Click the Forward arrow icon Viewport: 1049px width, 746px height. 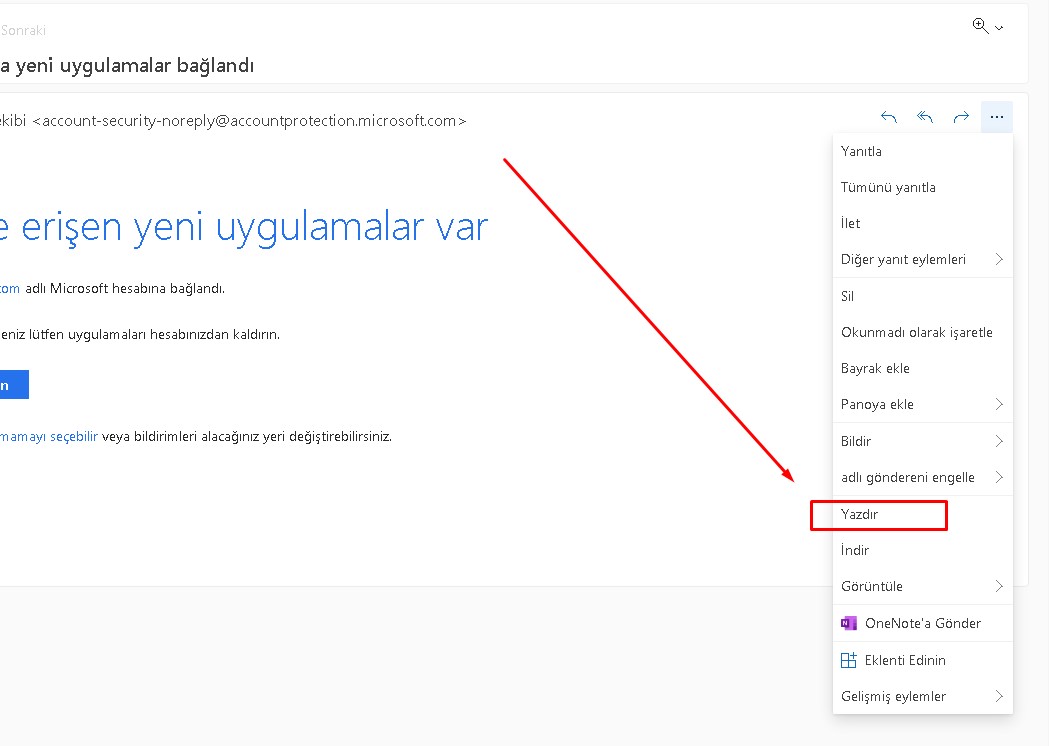coord(961,117)
